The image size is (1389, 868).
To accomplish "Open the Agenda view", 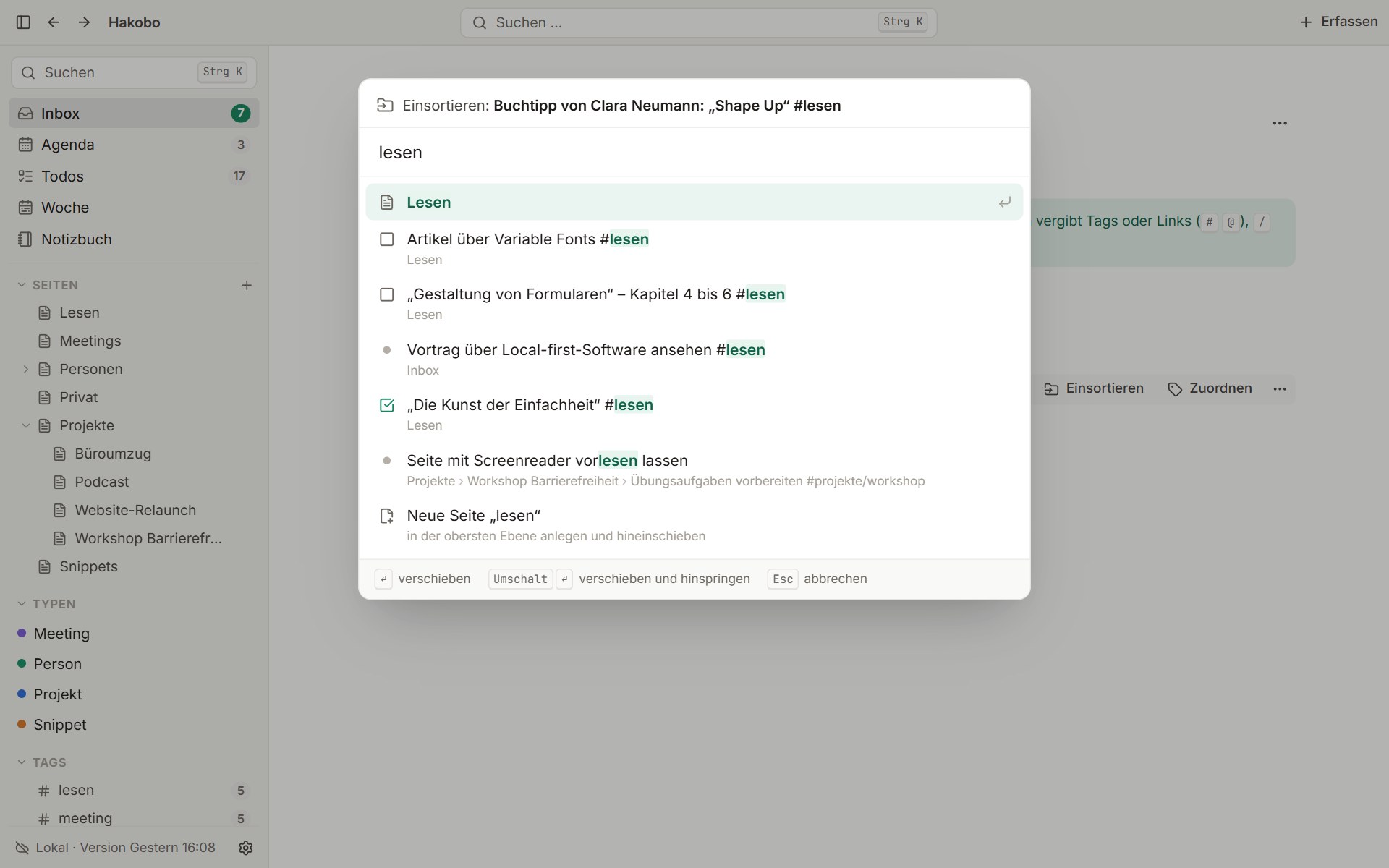I will click(134, 145).
